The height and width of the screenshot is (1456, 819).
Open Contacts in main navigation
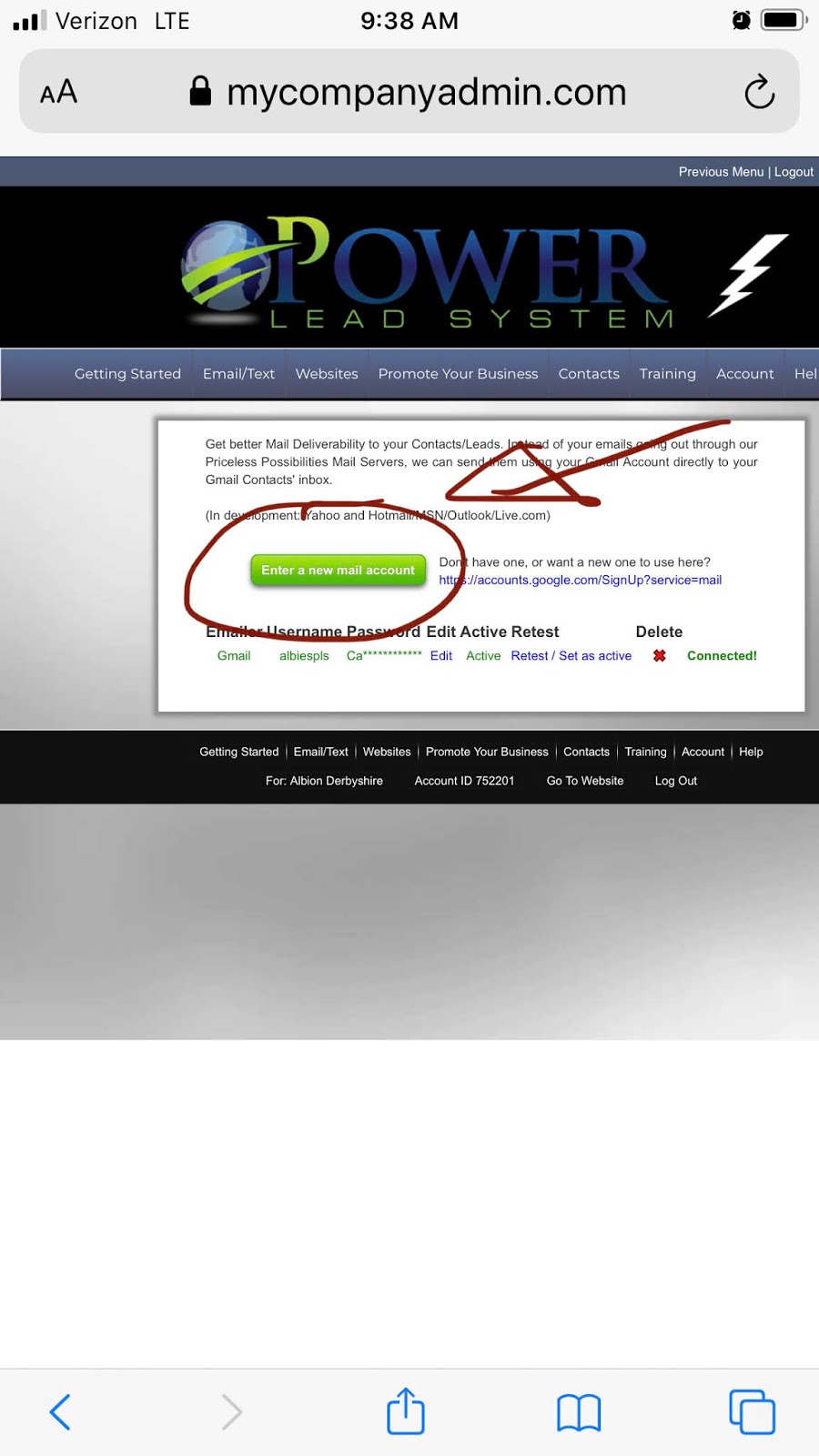tap(589, 373)
